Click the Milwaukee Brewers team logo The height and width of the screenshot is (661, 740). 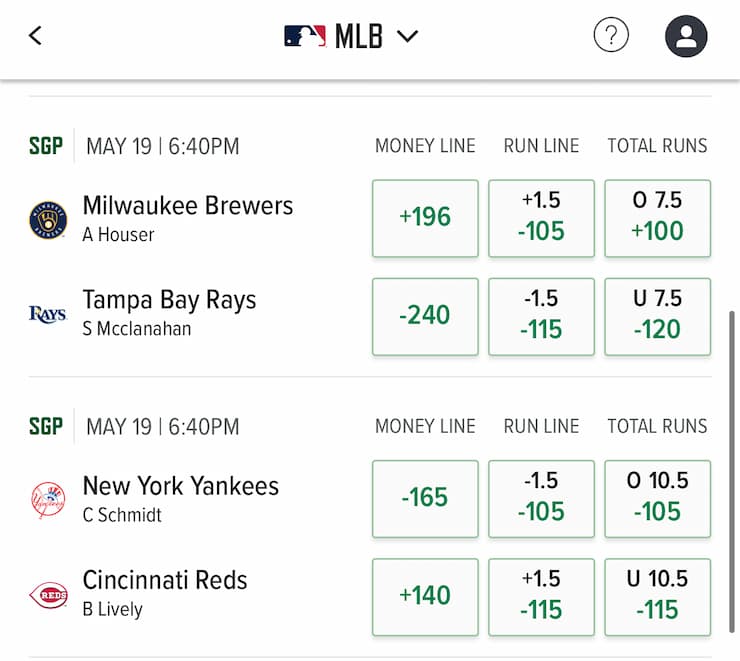coord(48,220)
